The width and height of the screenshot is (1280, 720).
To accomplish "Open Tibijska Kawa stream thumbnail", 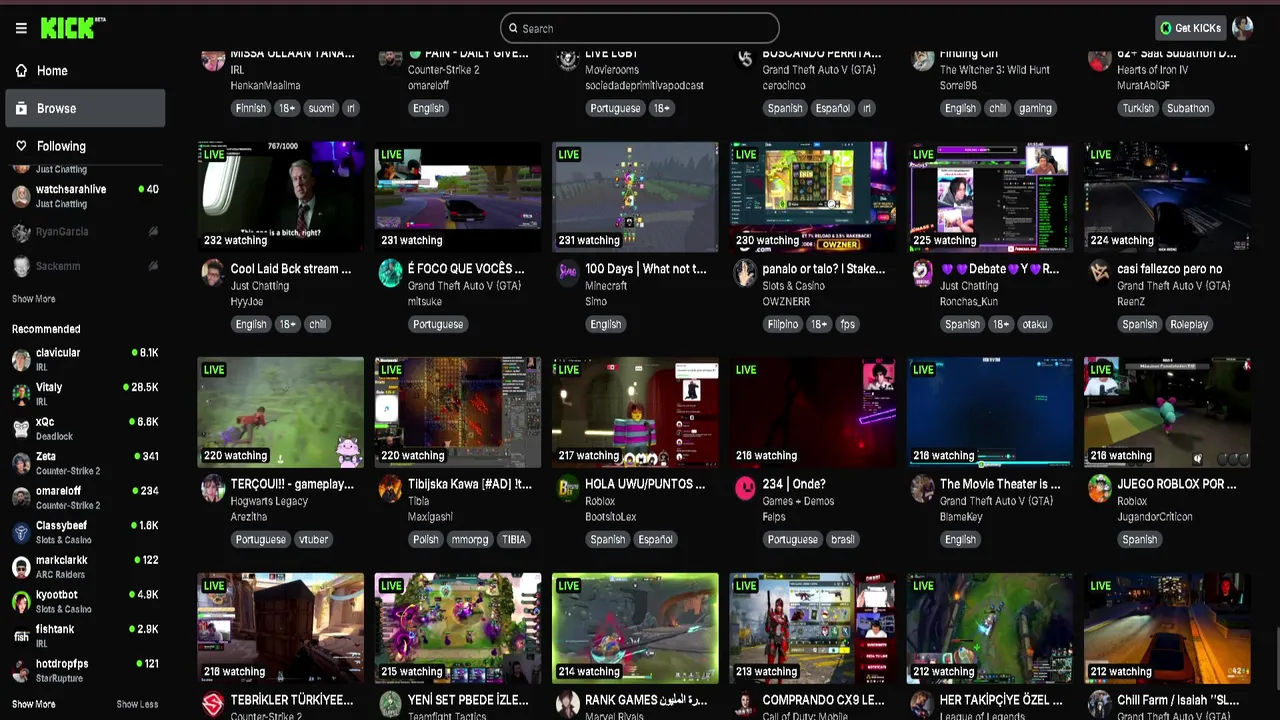I will [458, 412].
